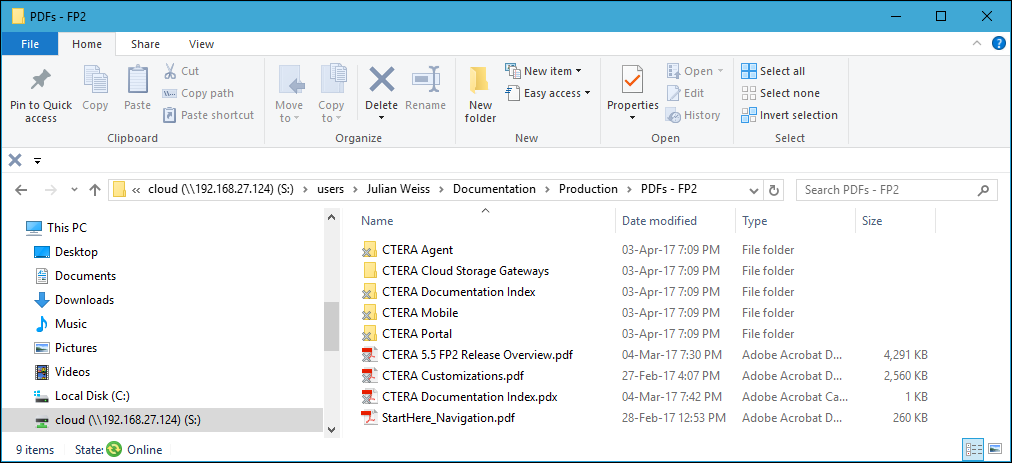The width and height of the screenshot is (1012, 463).
Task: Click the Pin to Quick access icon
Action: tap(41, 80)
